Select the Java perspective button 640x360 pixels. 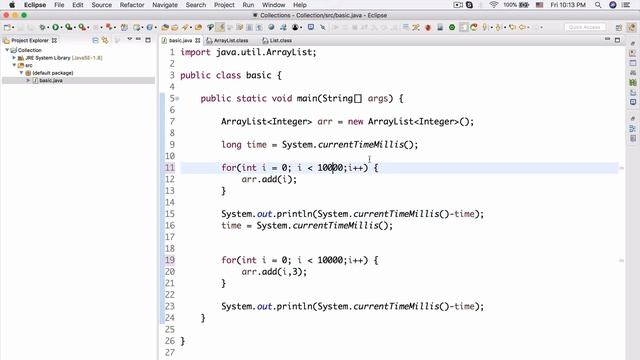pyautogui.click(x=631, y=27)
